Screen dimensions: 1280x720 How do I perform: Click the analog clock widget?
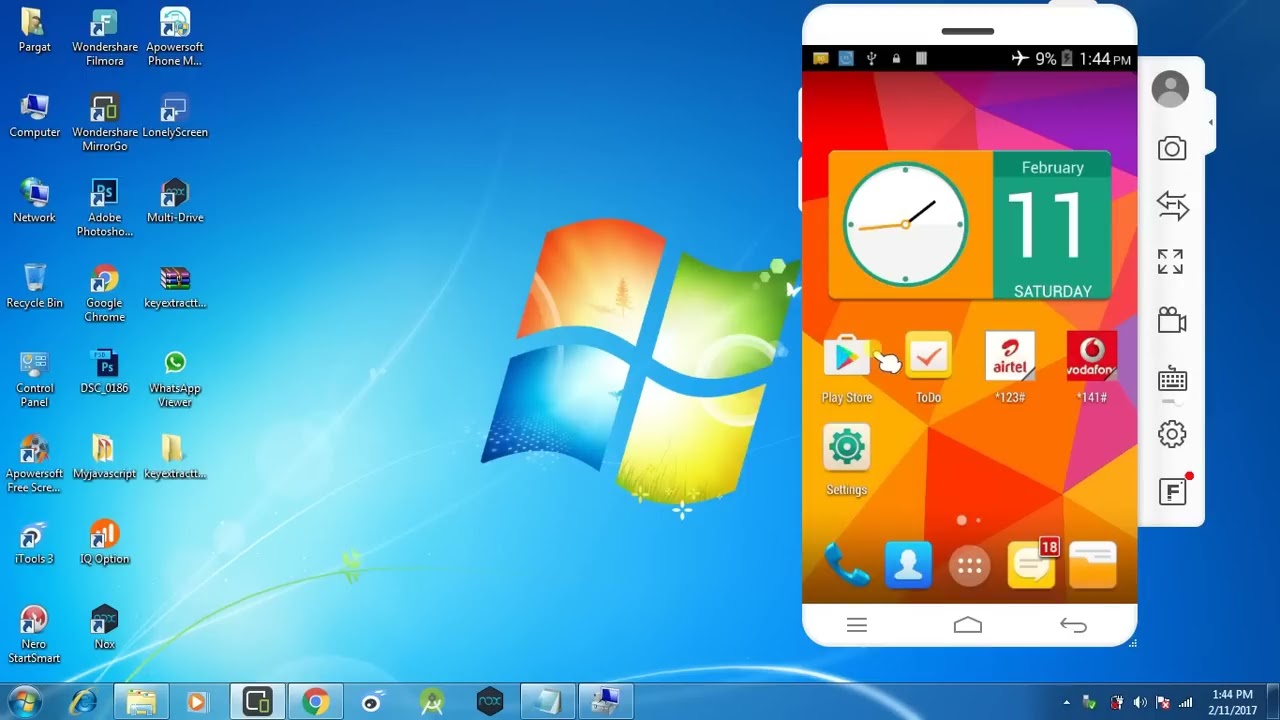coord(905,225)
